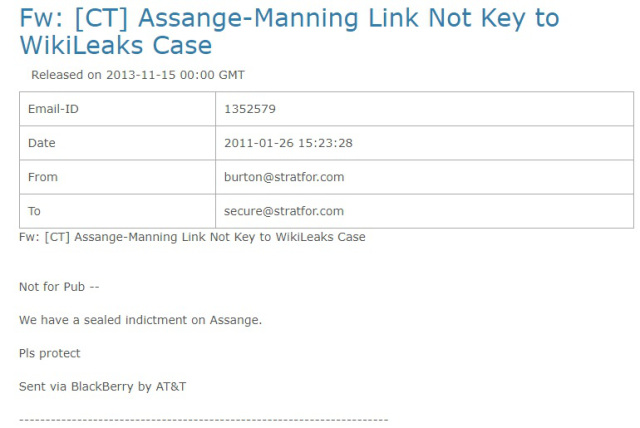This screenshot has height=428, width=640.
Task: Click the "Not for Pub --" line
Action: coord(59,287)
